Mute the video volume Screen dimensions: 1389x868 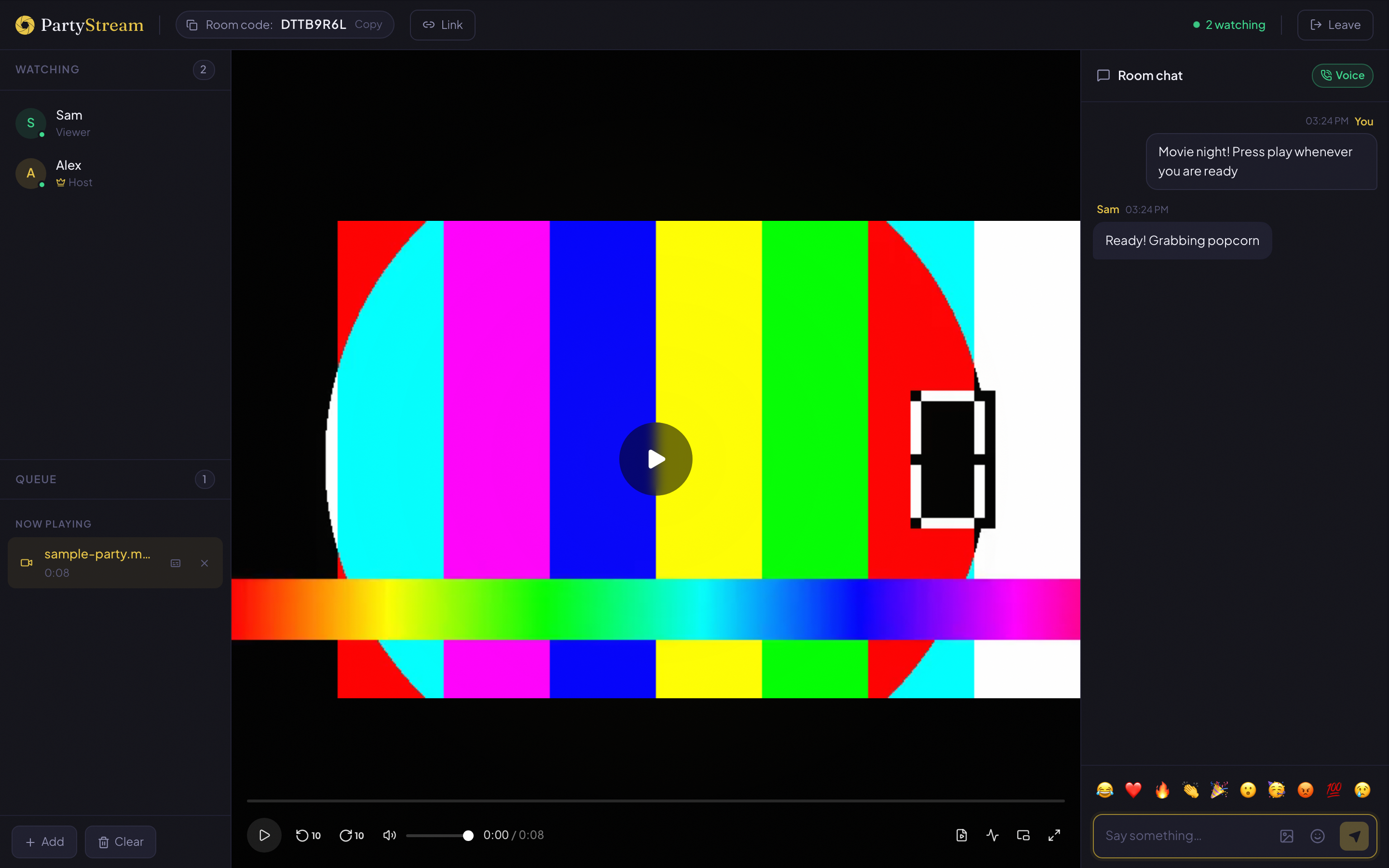pos(389,835)
